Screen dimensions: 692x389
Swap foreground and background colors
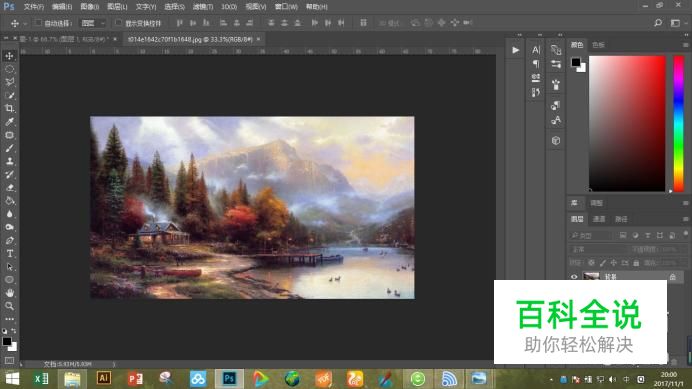[14, 331]
